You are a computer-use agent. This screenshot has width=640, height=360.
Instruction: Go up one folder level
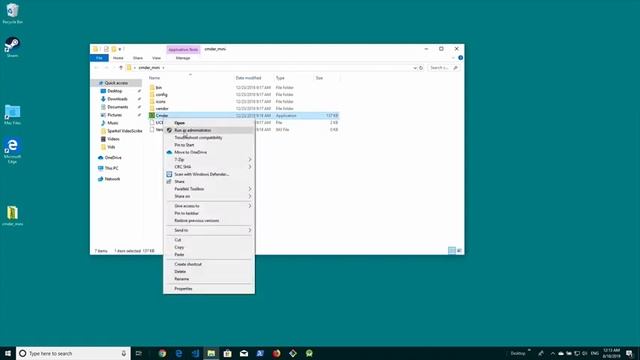[x=121, y=68]
